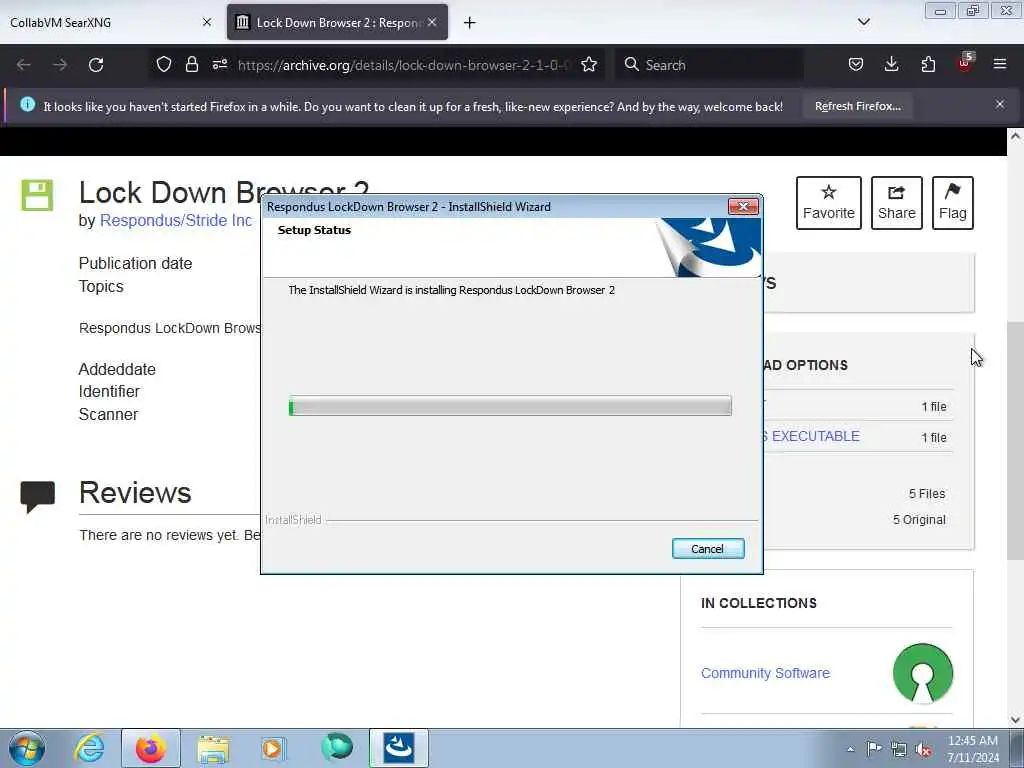Screen dimensions: 1024x768
Task: Open the Community Software collection link
Action: (x=765, y=673)
